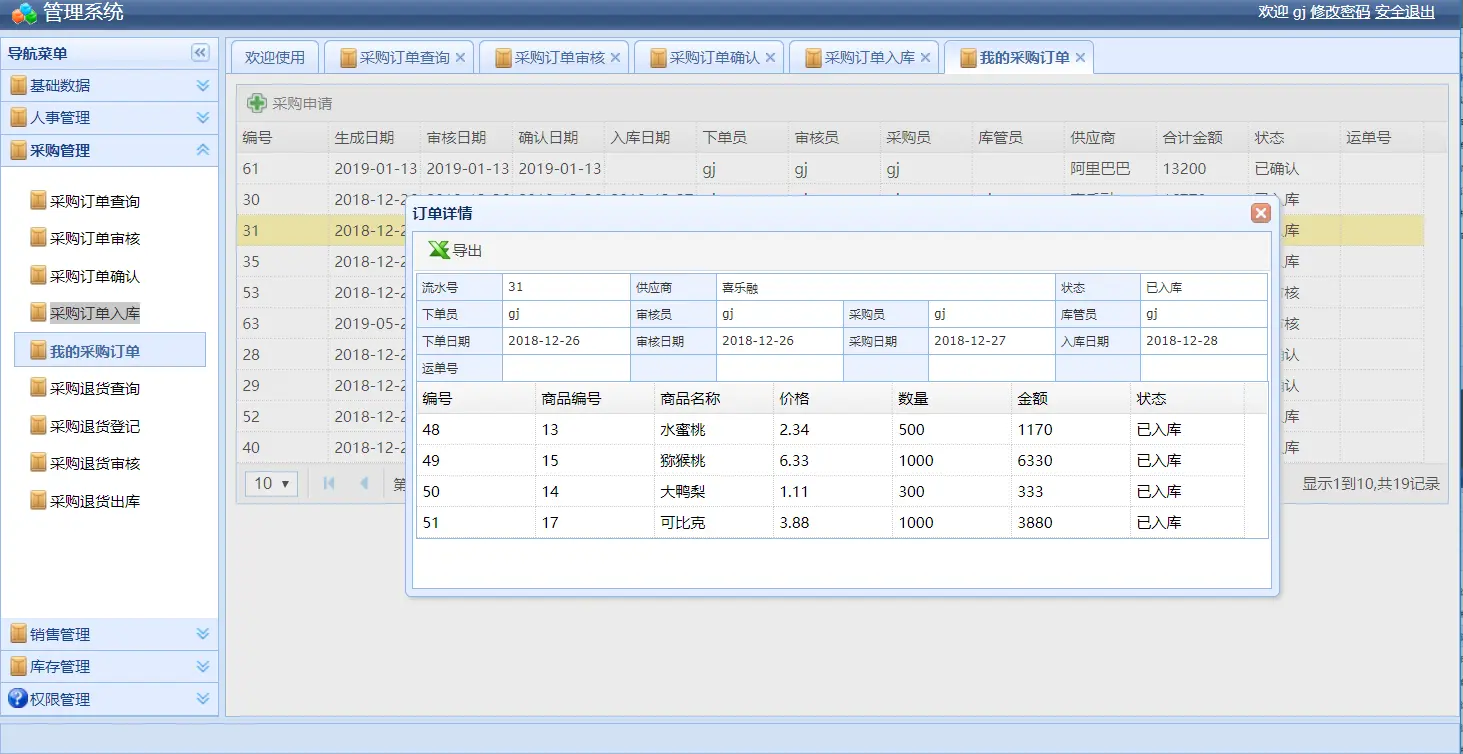Close the 采购订单入库 tab
The image size is (1463, 754).
[x=925, y=58]
